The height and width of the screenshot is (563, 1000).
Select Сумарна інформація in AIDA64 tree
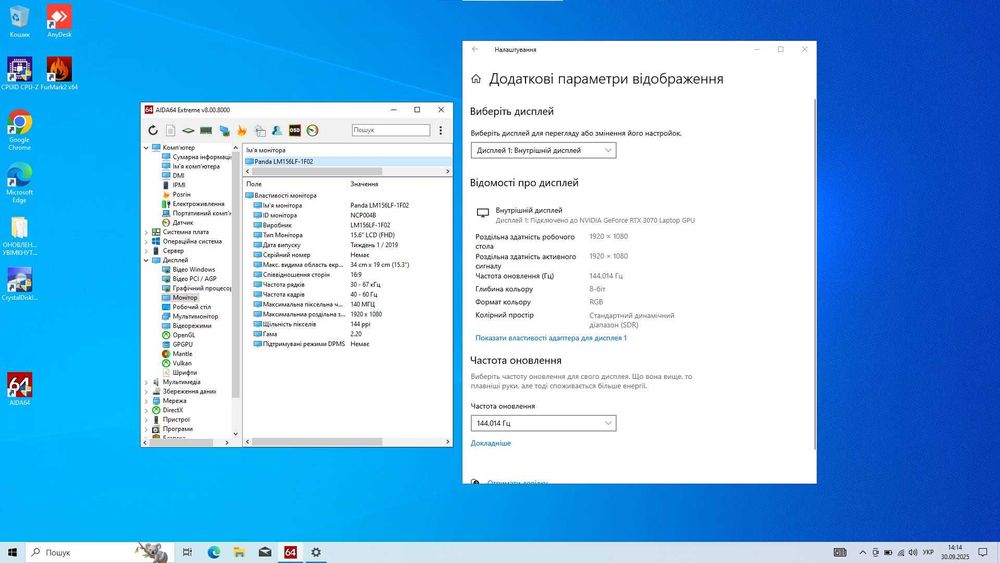click(197, 157)
